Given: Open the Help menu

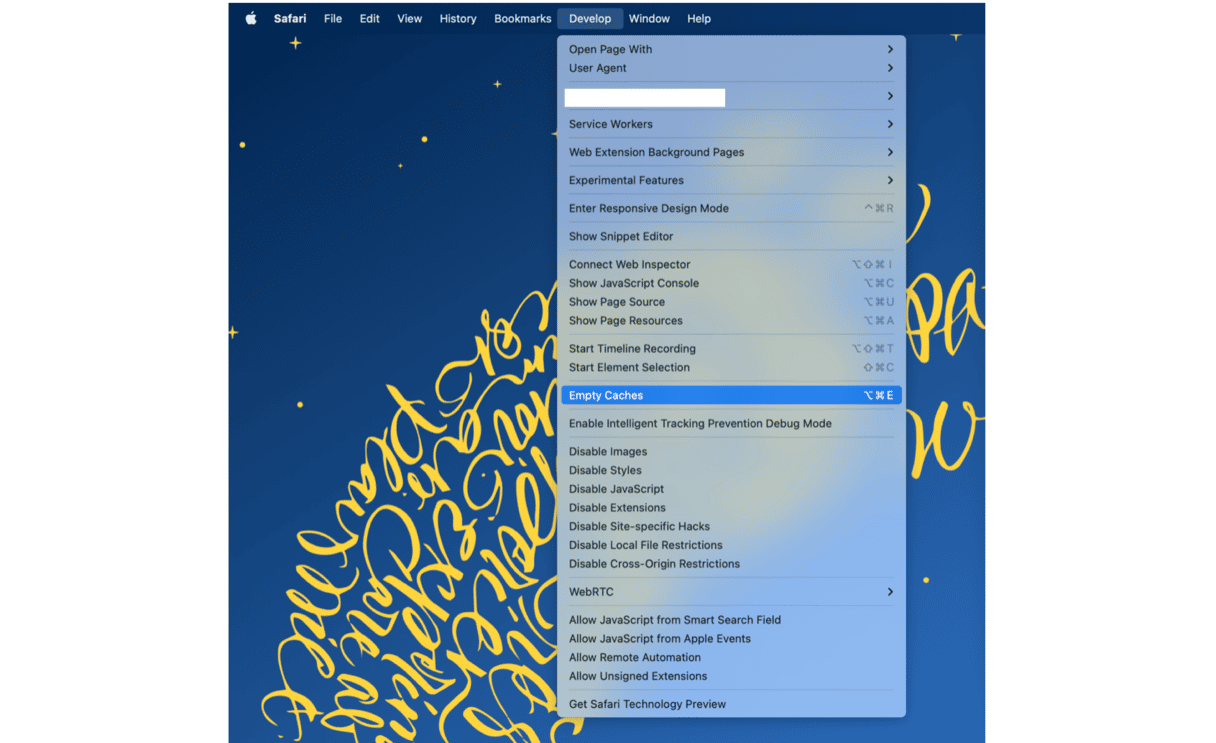Looking at the screenshot, I should 699,18.
